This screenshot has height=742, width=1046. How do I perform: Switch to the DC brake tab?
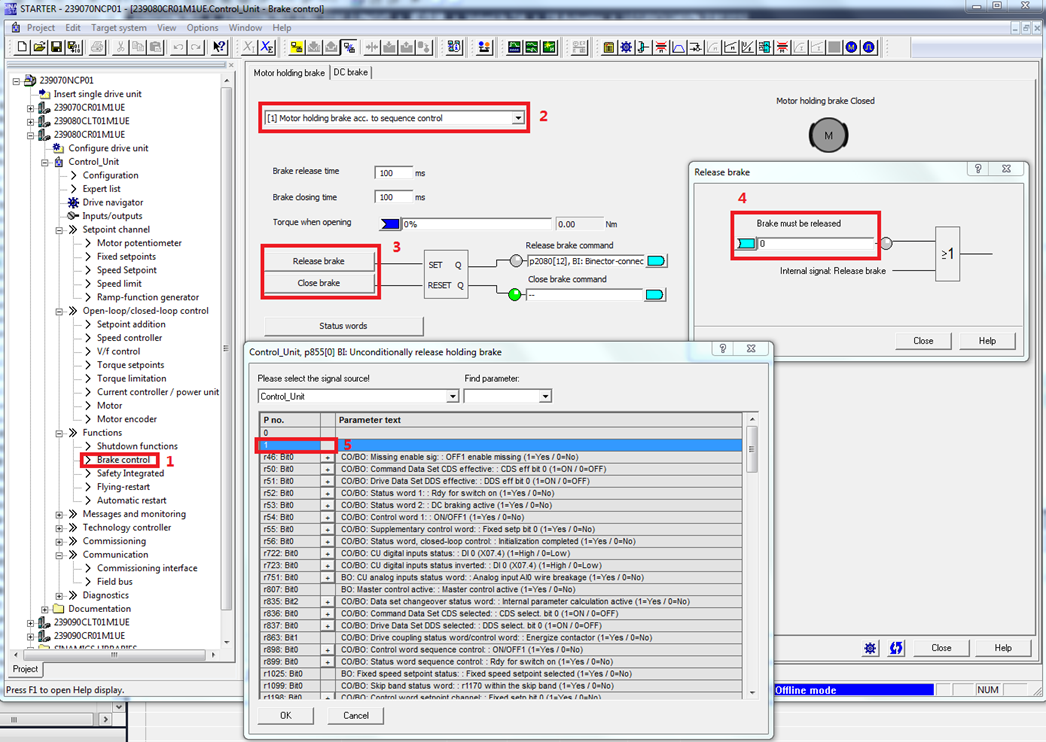(x=351, y=73)
